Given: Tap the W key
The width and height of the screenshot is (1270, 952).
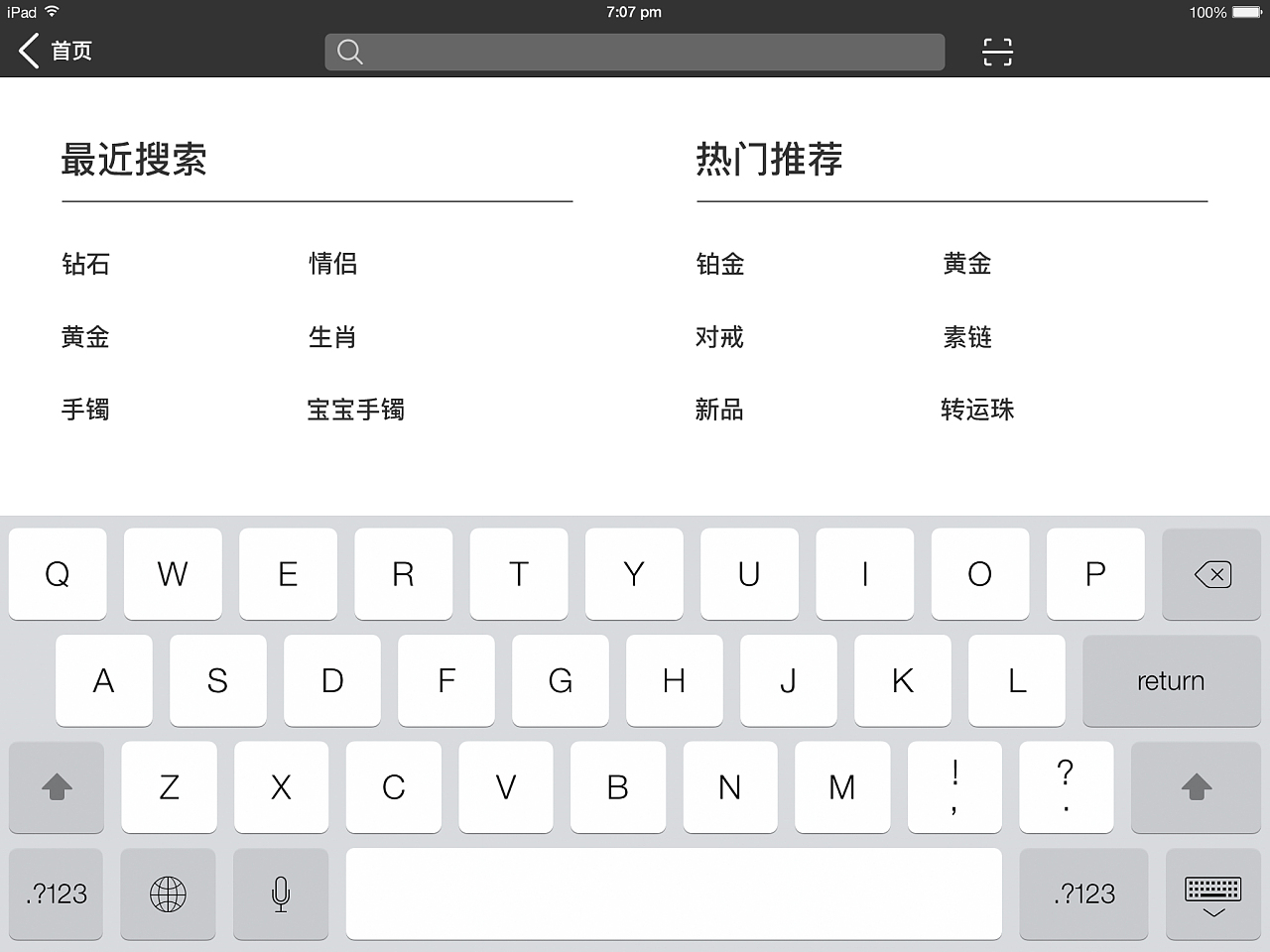Looking at the screenshot, I should 173,574.
